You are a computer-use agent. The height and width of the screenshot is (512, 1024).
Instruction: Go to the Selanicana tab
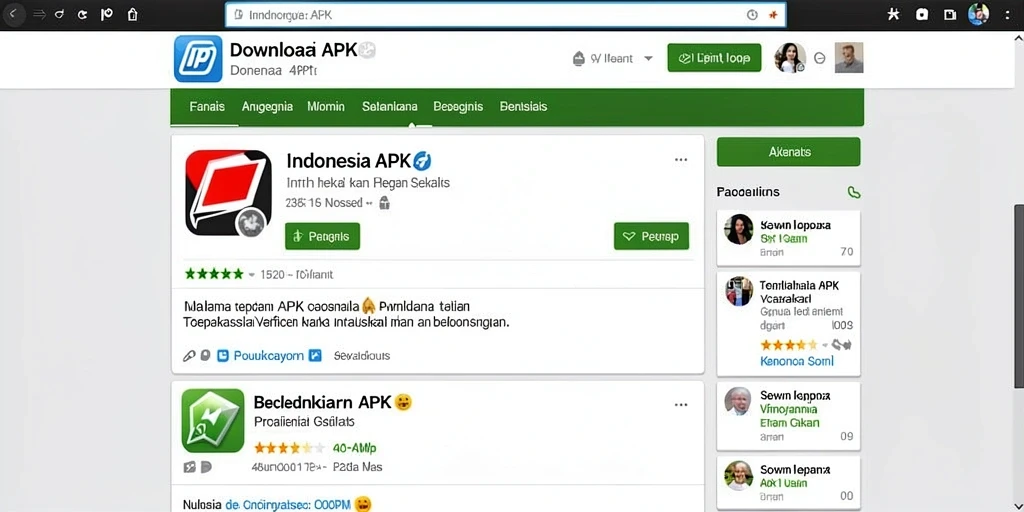390,106
